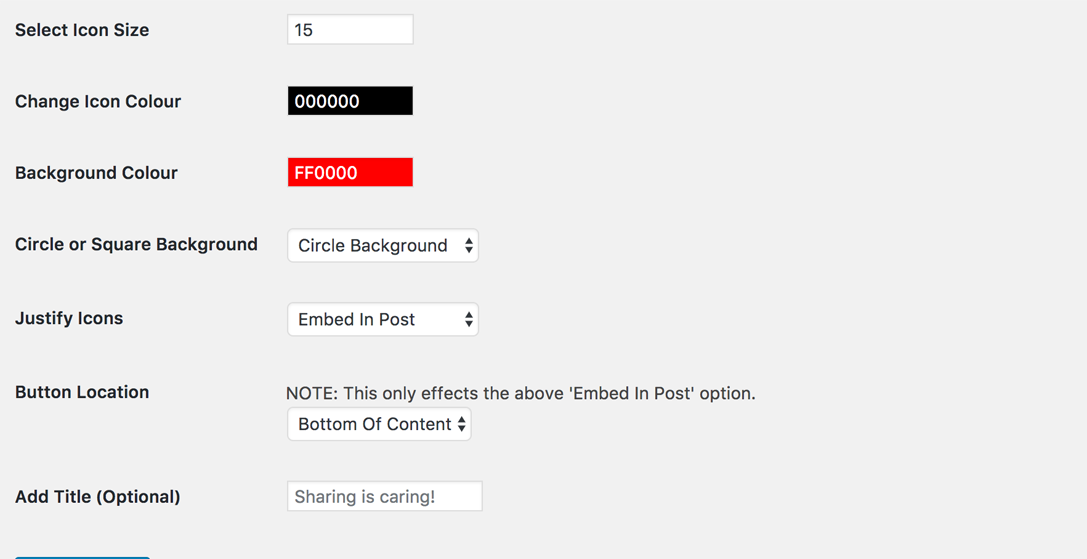The image size is (1087, 559).
Task: Open the black 000000 icon colour picker
Action: 350,101
